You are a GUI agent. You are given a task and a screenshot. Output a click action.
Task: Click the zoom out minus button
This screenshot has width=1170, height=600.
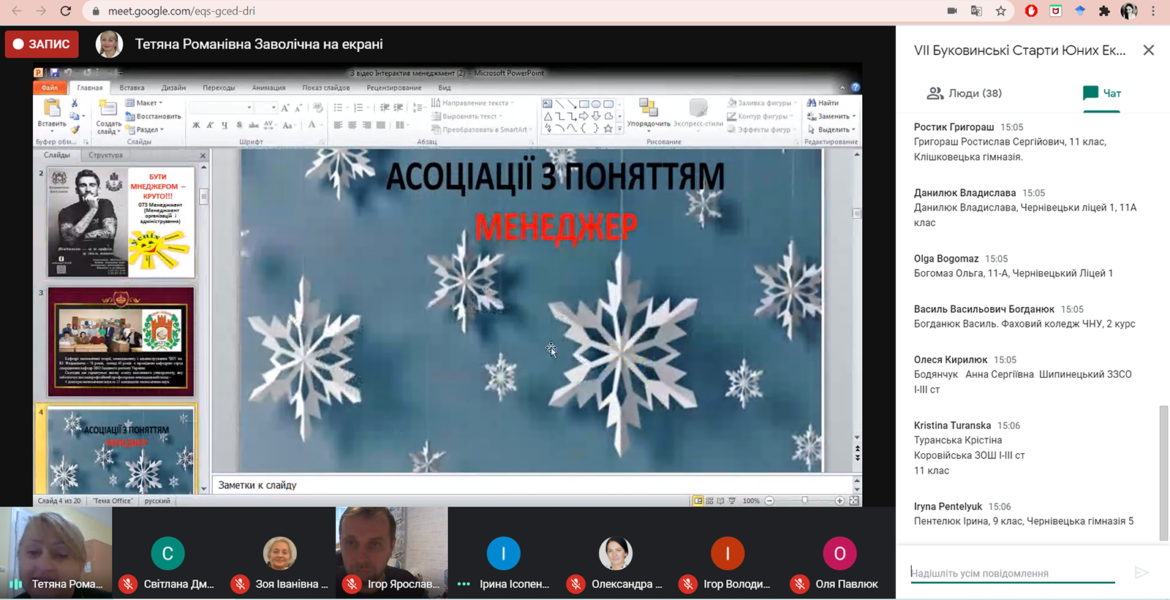tap(769, 501)
